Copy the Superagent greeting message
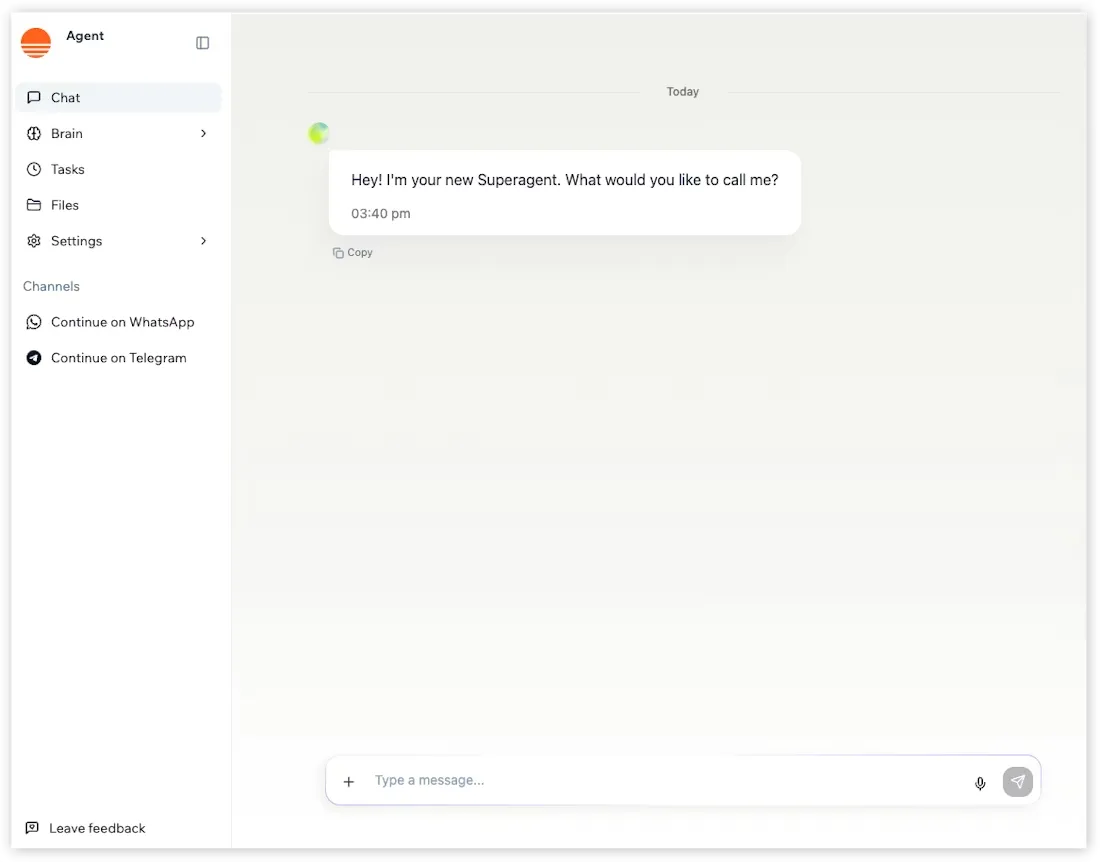The height and width of the screenshot is (862, 1100). click(352, 252)
